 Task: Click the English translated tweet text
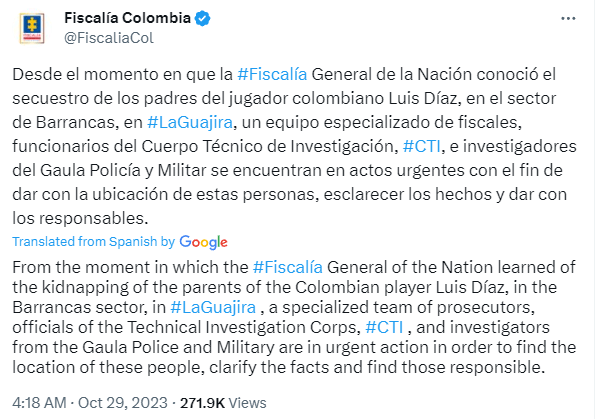pyautogui.click(x=300, y=348)
